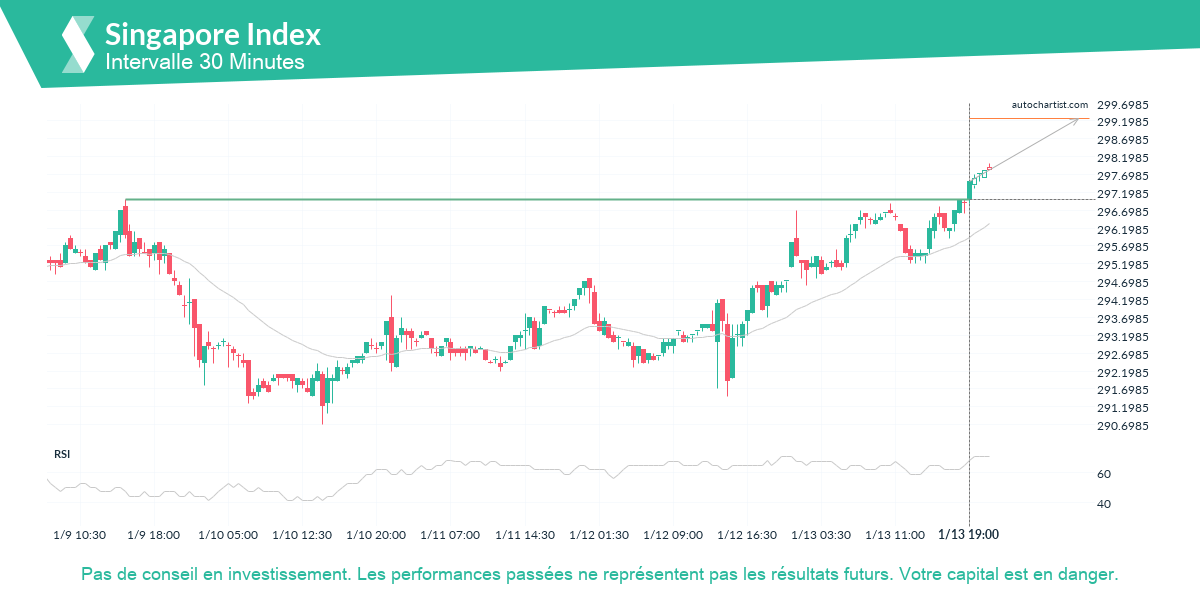
Task: Click the French investment disclaimer text
Action: tap(599, 575)
